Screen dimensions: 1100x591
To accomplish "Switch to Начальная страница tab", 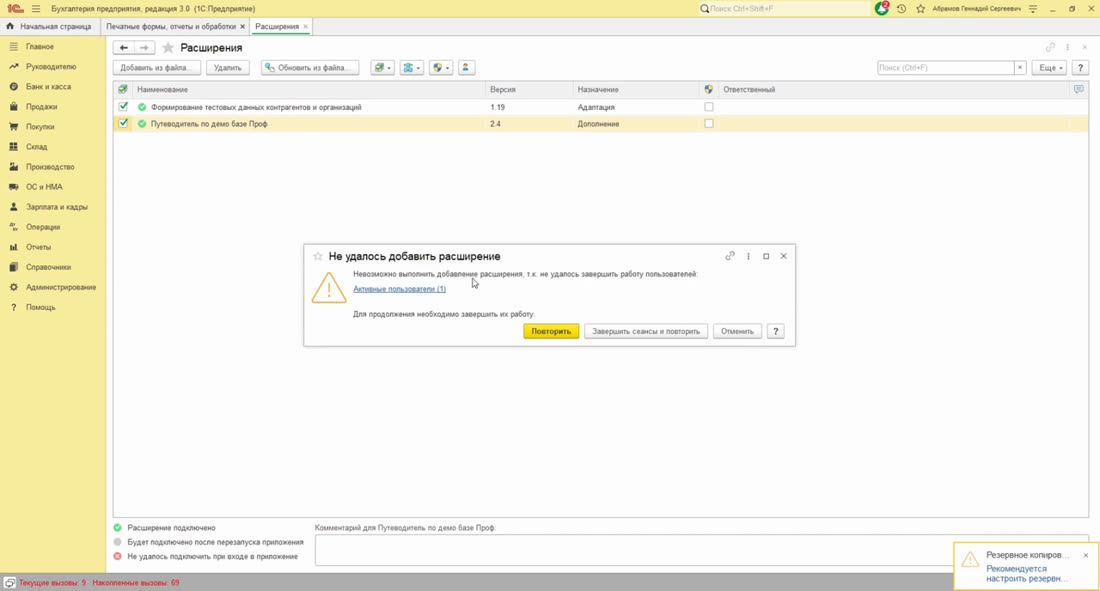I will [x=49, y=26].
